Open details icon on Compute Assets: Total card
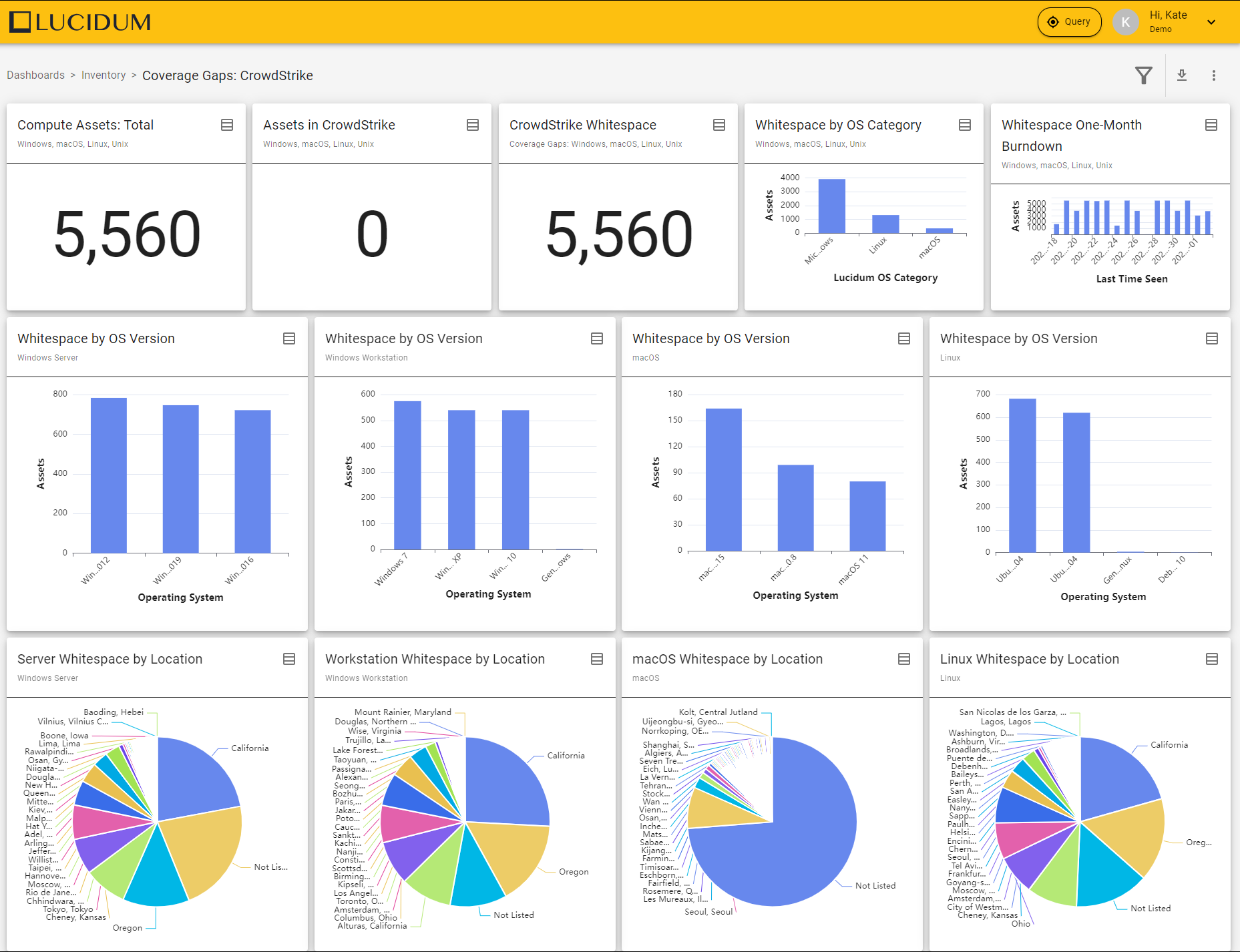The image size is (1240, 952). click(x=227, y=125)
